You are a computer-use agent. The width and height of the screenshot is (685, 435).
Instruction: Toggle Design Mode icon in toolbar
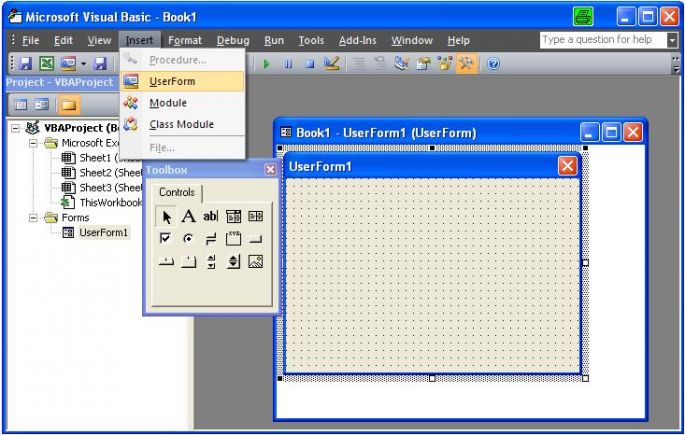332,64
